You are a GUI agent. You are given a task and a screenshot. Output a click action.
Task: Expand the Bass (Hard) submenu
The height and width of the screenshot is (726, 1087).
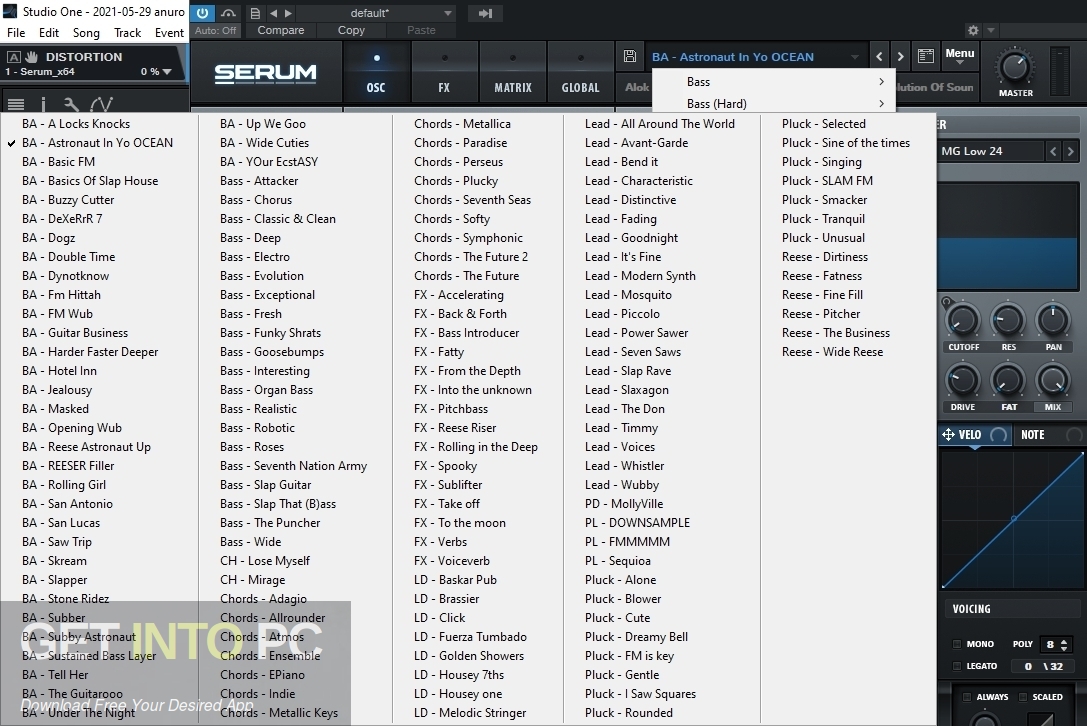coord(774,103)
